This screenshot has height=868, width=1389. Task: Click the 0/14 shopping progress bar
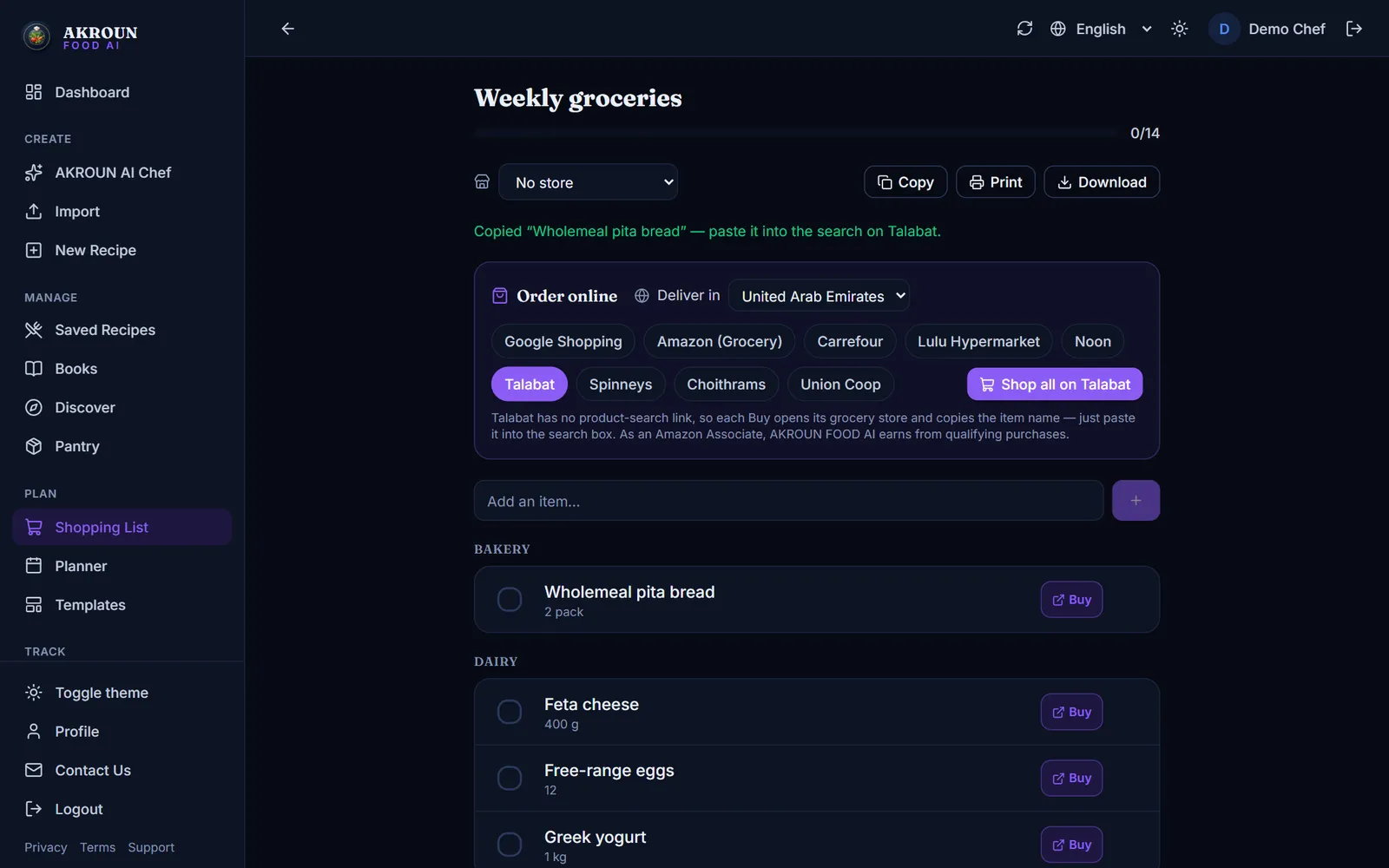(795, 133)
